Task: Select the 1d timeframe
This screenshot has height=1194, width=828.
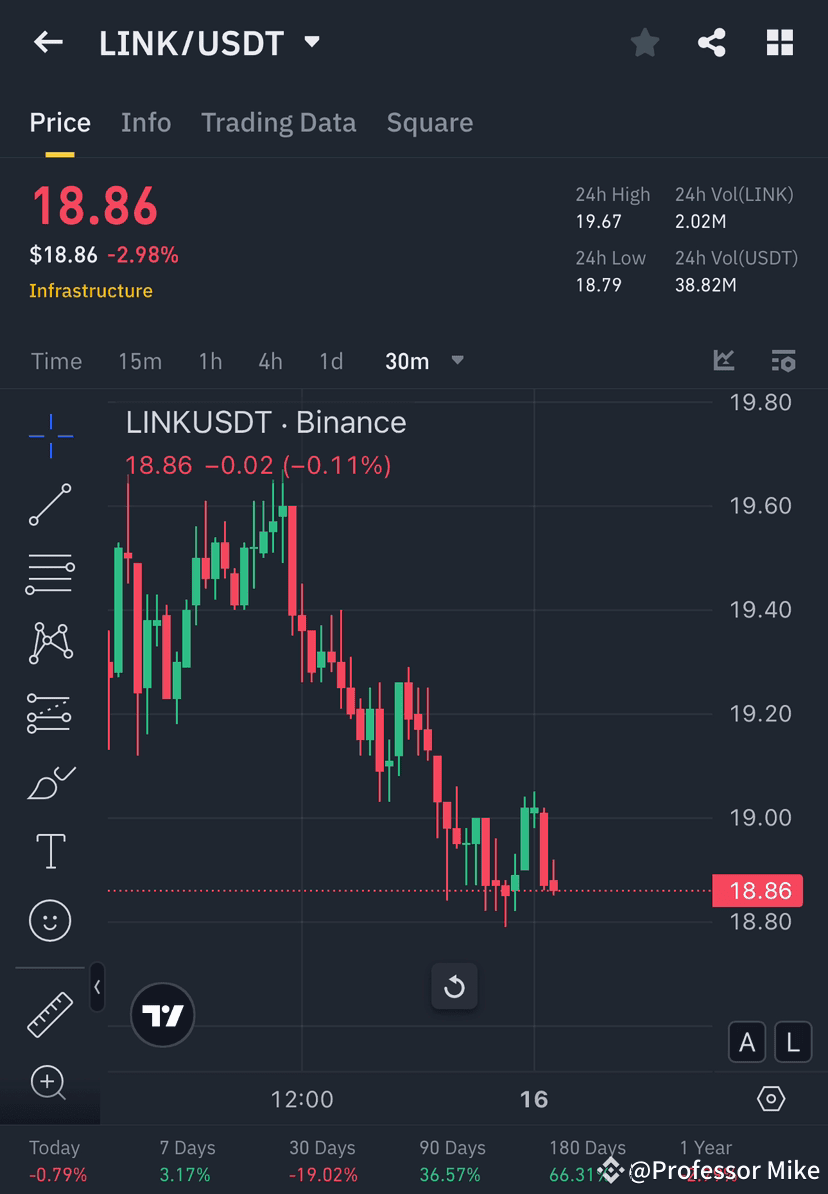Action: [x=331, y=361]
